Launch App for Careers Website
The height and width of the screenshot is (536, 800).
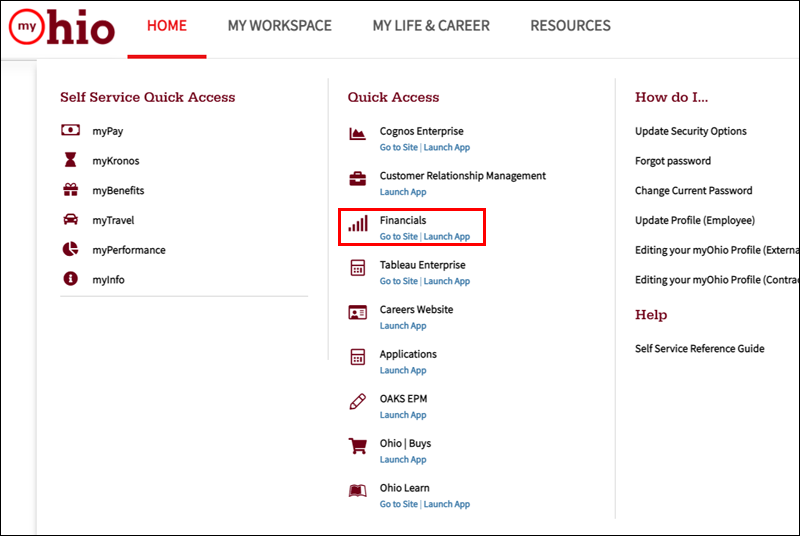tap(403, 325)
